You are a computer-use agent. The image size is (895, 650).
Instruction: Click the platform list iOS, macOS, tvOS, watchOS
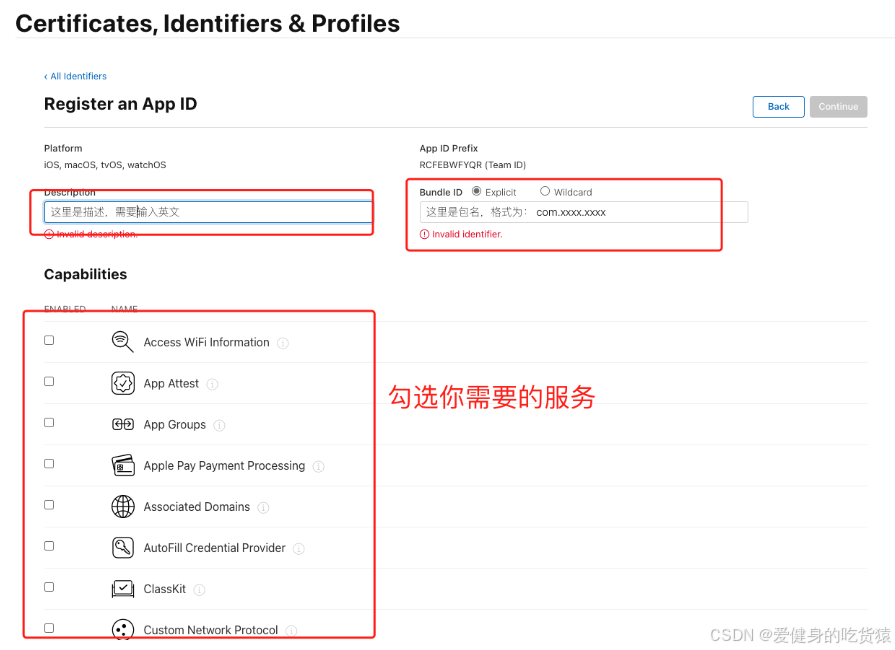click(x=105, y=165)
